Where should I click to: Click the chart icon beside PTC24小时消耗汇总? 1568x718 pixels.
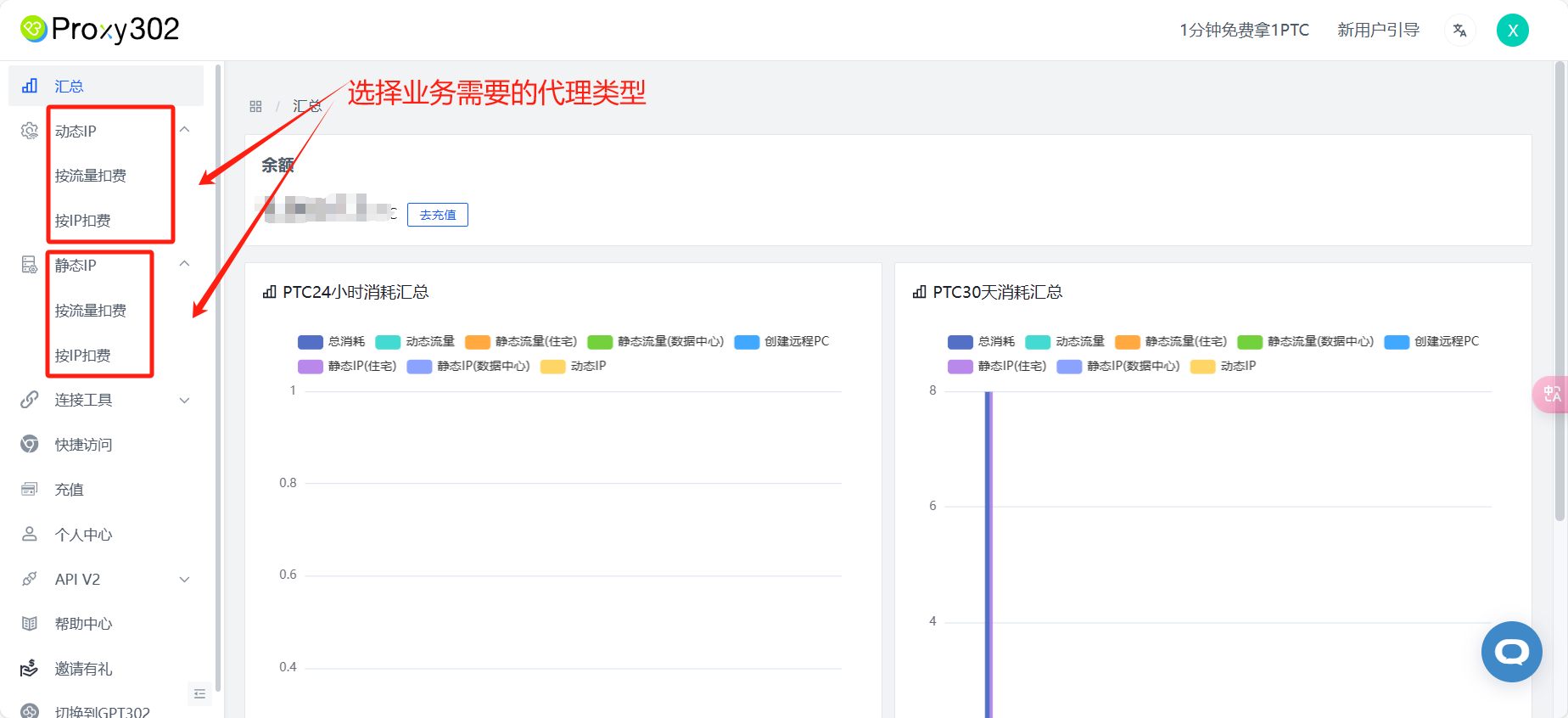[270, 292]
